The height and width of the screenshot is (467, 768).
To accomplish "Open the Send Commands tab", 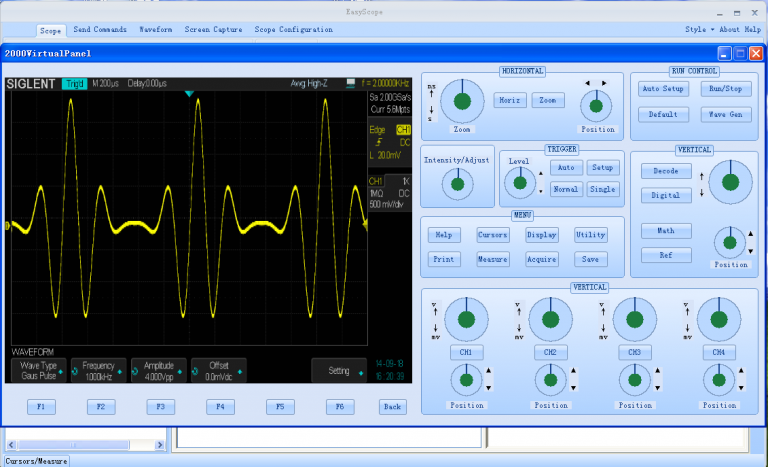I will pos(100,30).
